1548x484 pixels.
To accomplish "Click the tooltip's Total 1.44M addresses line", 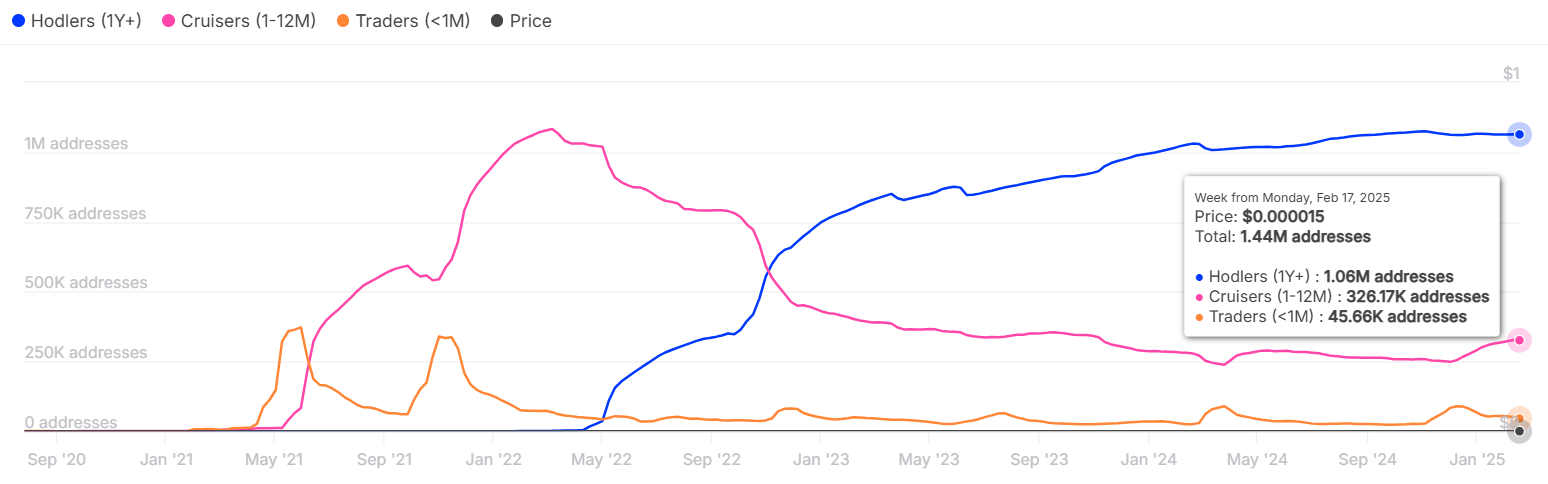I will coord(1282,237).
